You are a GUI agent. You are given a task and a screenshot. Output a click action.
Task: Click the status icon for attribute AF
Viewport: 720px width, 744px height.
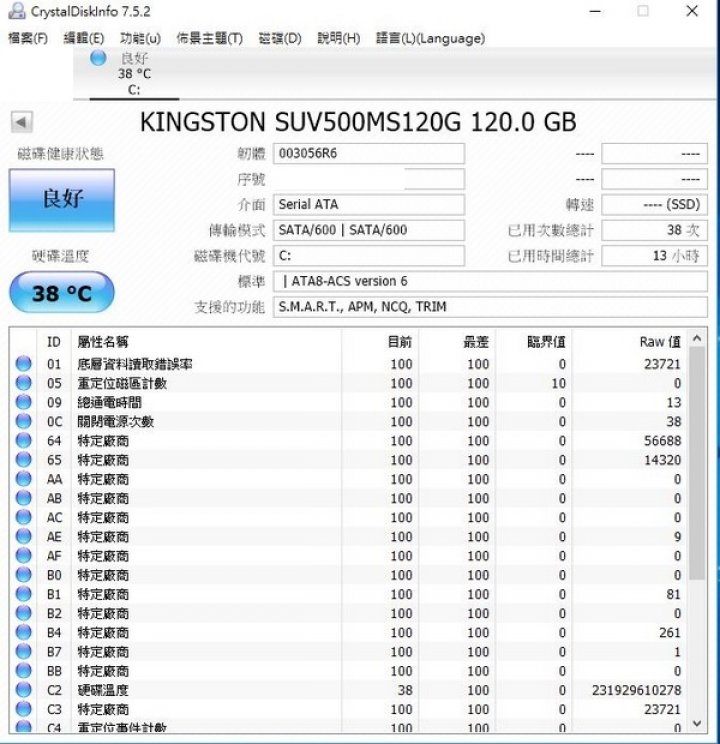(23, 555)
